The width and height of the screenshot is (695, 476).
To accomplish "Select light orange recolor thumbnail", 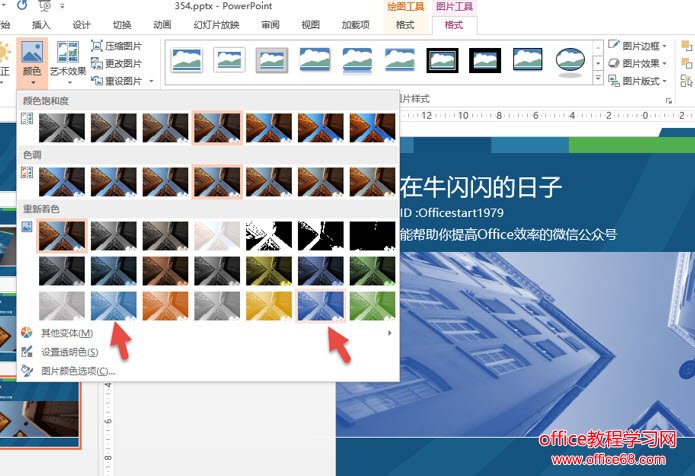I will point(165,306).
